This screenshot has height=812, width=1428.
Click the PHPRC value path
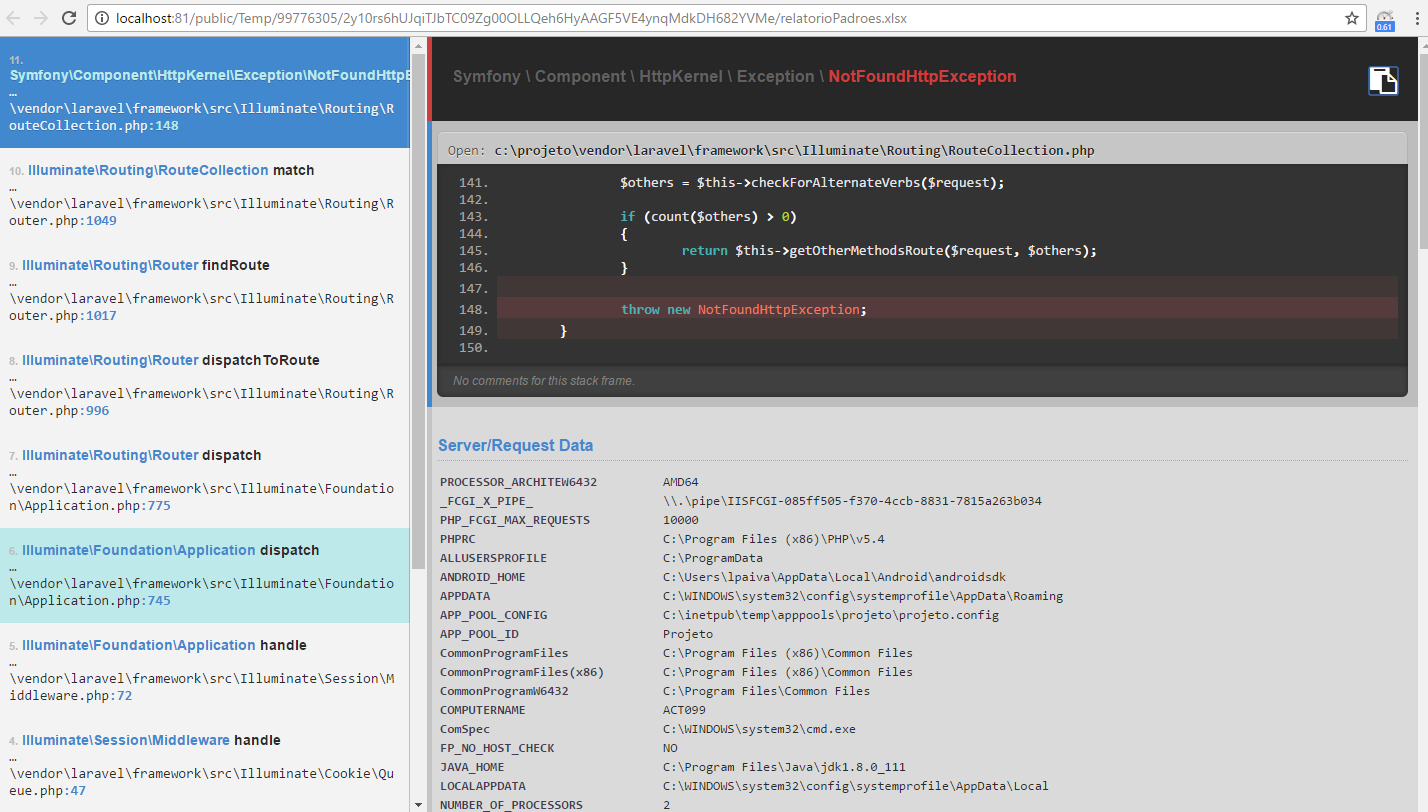(774, 539)
